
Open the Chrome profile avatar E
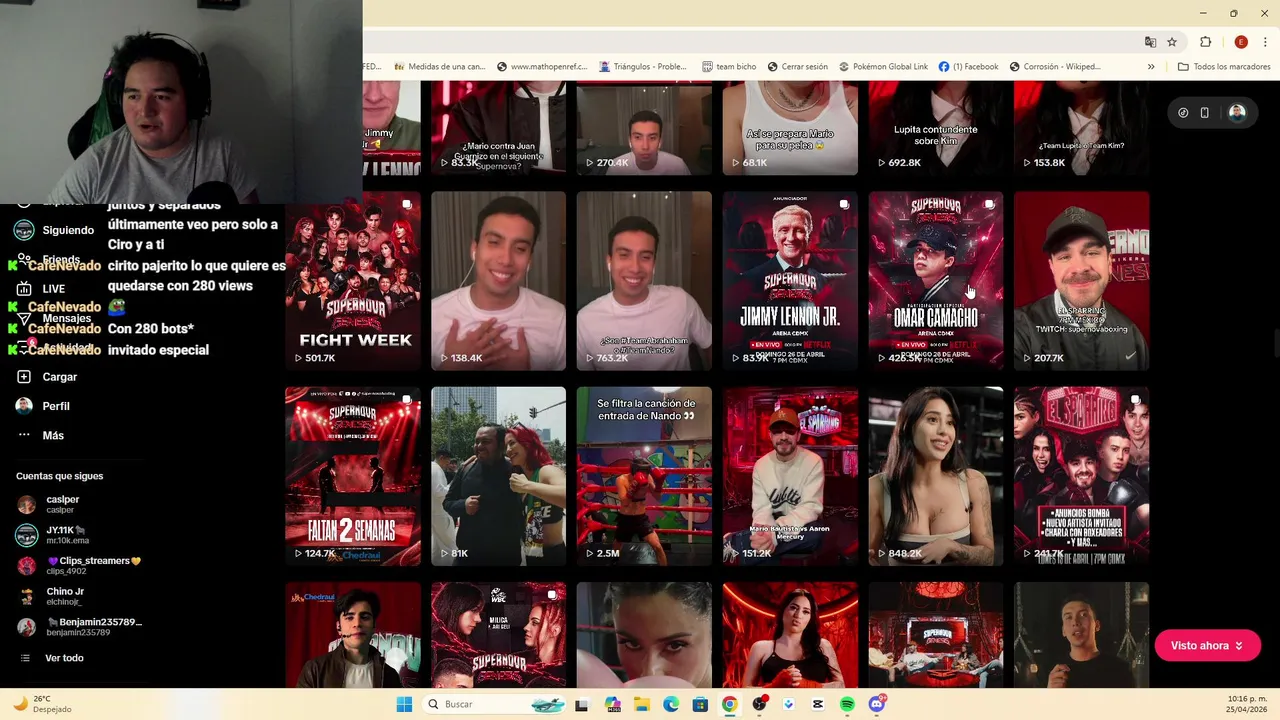1241,42
